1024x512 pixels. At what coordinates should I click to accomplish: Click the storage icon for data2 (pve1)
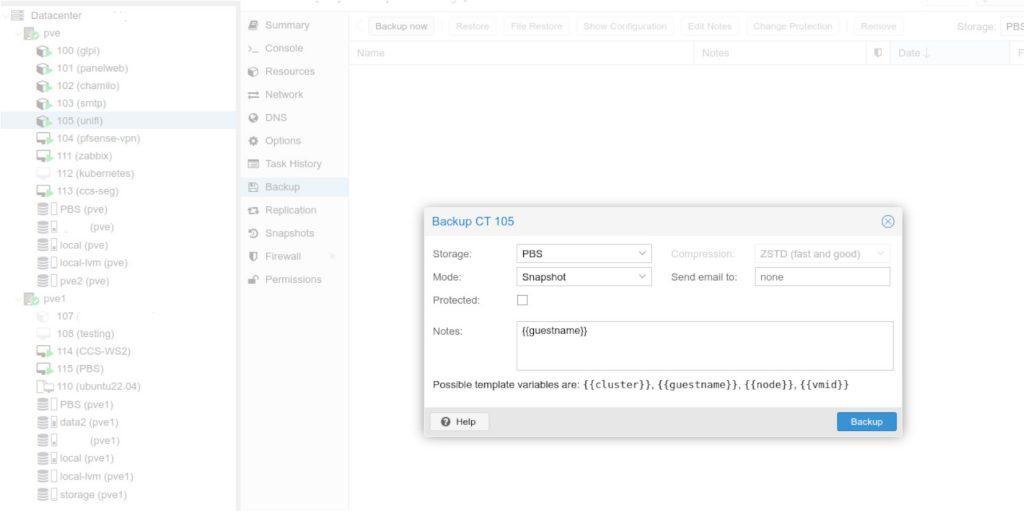(46, 423)
